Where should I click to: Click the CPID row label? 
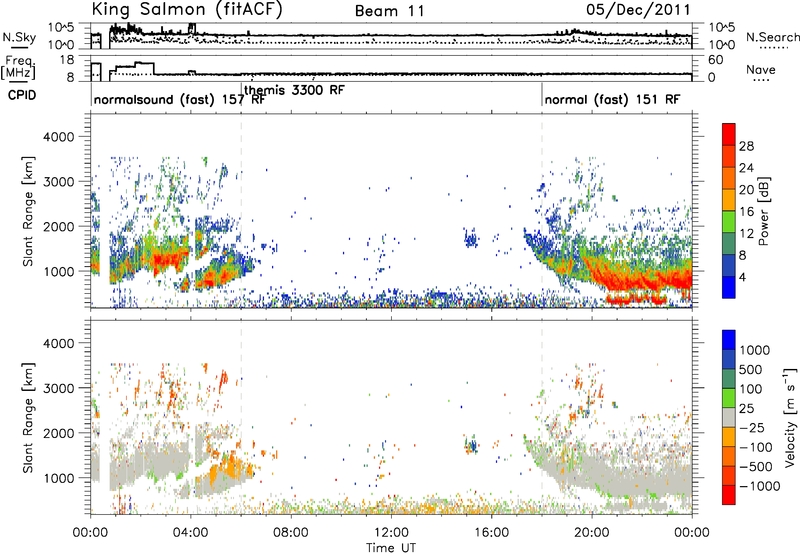22,95
